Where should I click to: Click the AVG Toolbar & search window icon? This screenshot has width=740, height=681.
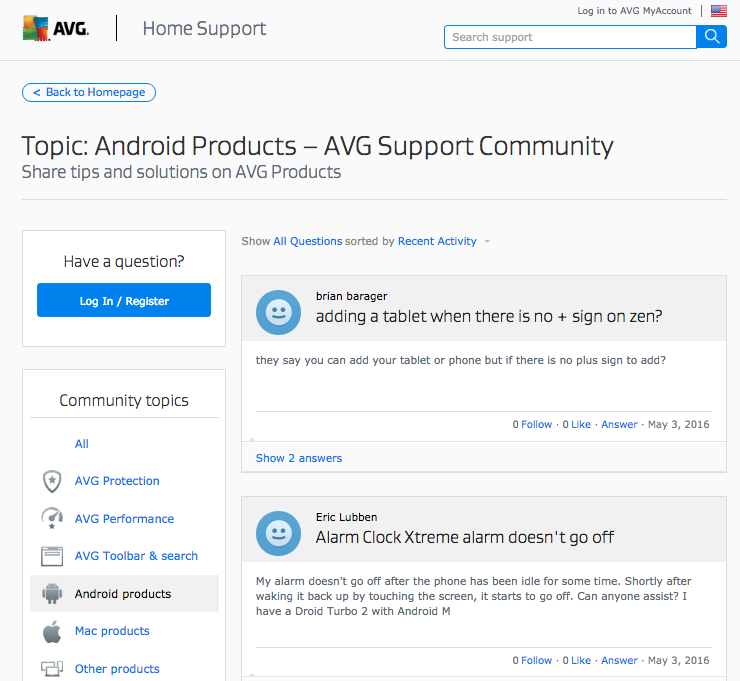click(x=52, y=556)
